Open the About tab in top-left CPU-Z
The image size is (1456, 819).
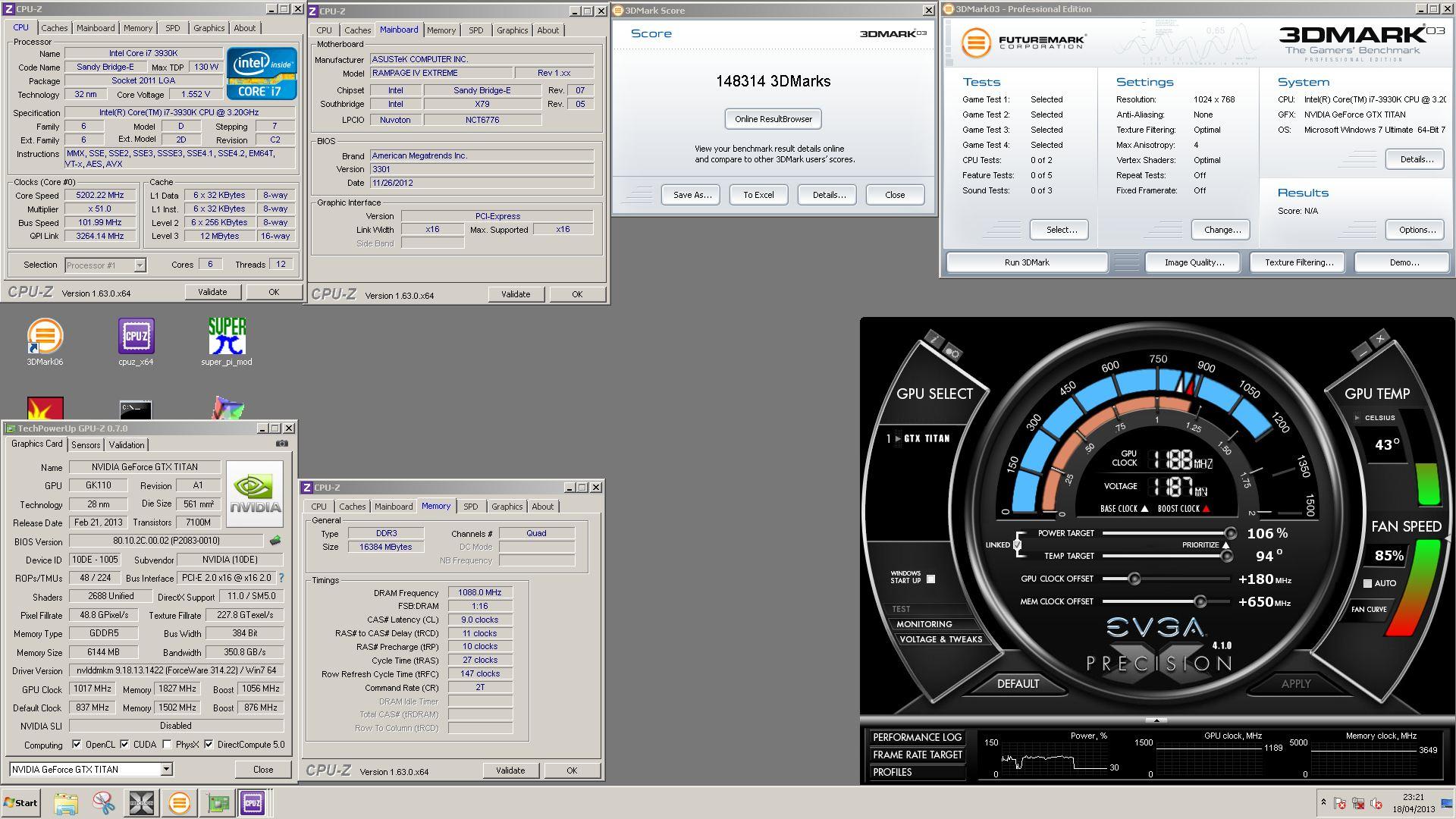point(244,28)
